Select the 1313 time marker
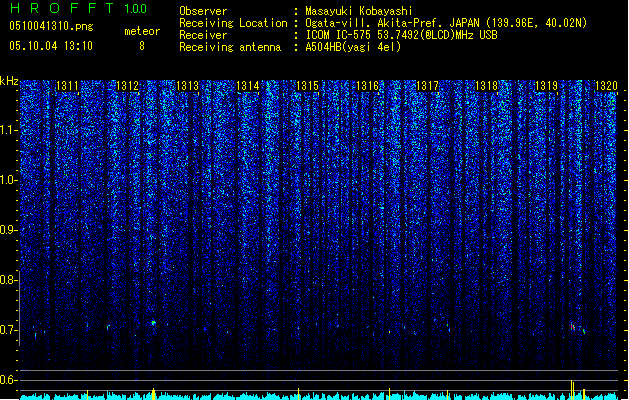Screen dimensions: 629x400 pyautogui.click(x=187, y=86)
